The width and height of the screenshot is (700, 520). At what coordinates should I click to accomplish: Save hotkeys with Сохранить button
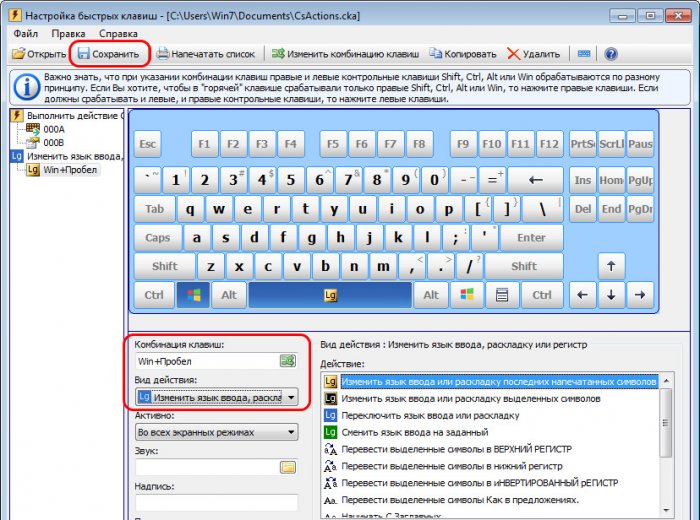108,54
